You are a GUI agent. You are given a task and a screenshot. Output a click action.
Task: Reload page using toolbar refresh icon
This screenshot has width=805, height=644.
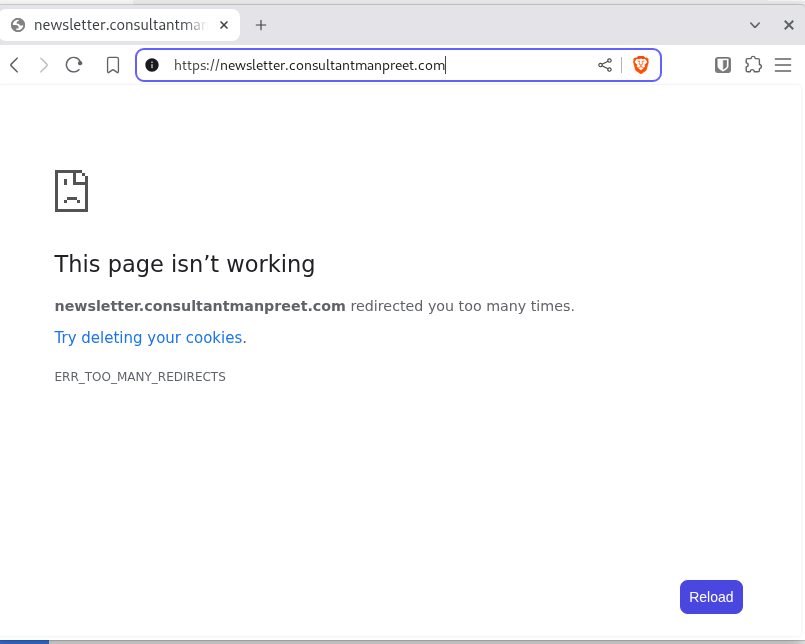click(x=74, y=65)
